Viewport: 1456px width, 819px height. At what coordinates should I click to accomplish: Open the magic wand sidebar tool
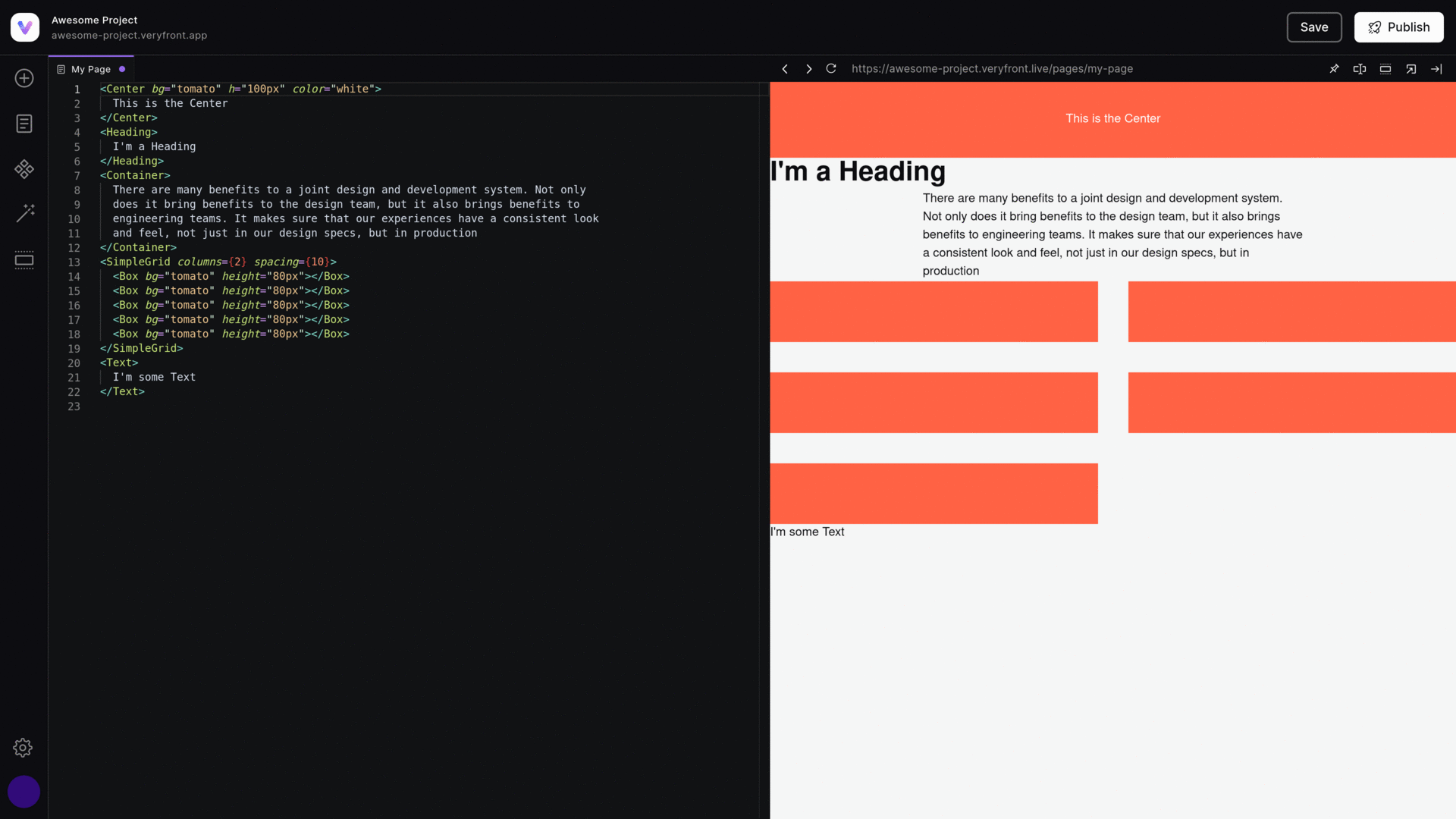[25, 213]
